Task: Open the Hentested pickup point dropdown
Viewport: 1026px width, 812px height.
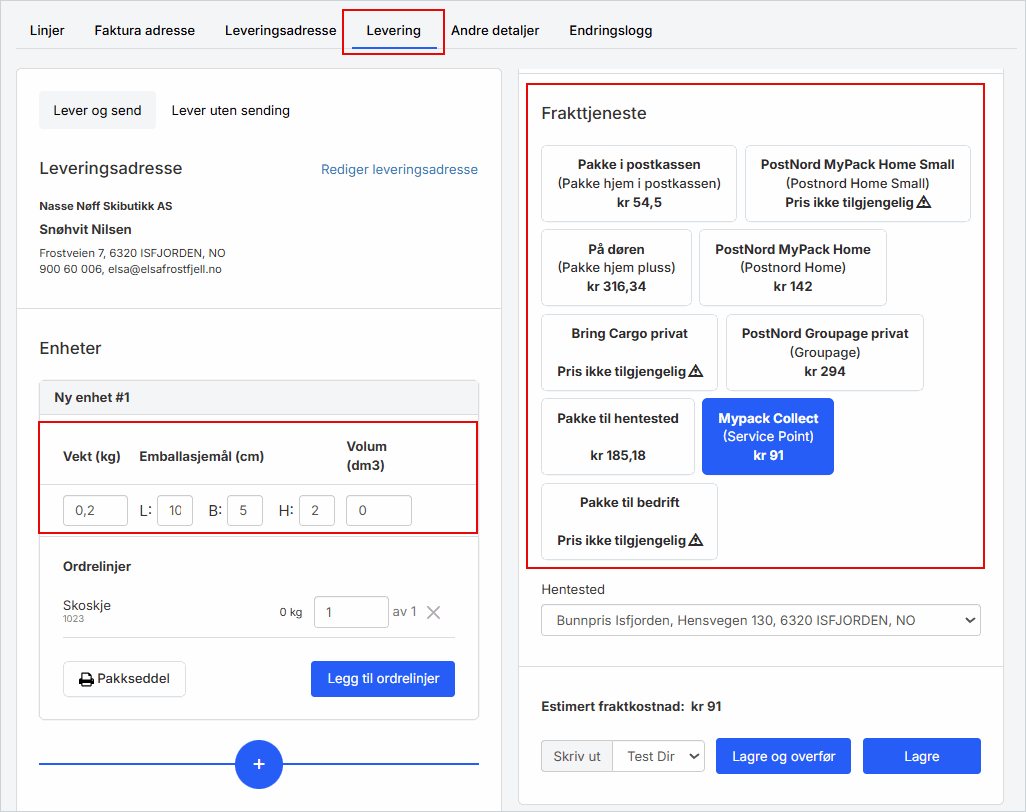Action: pos(760,620)
